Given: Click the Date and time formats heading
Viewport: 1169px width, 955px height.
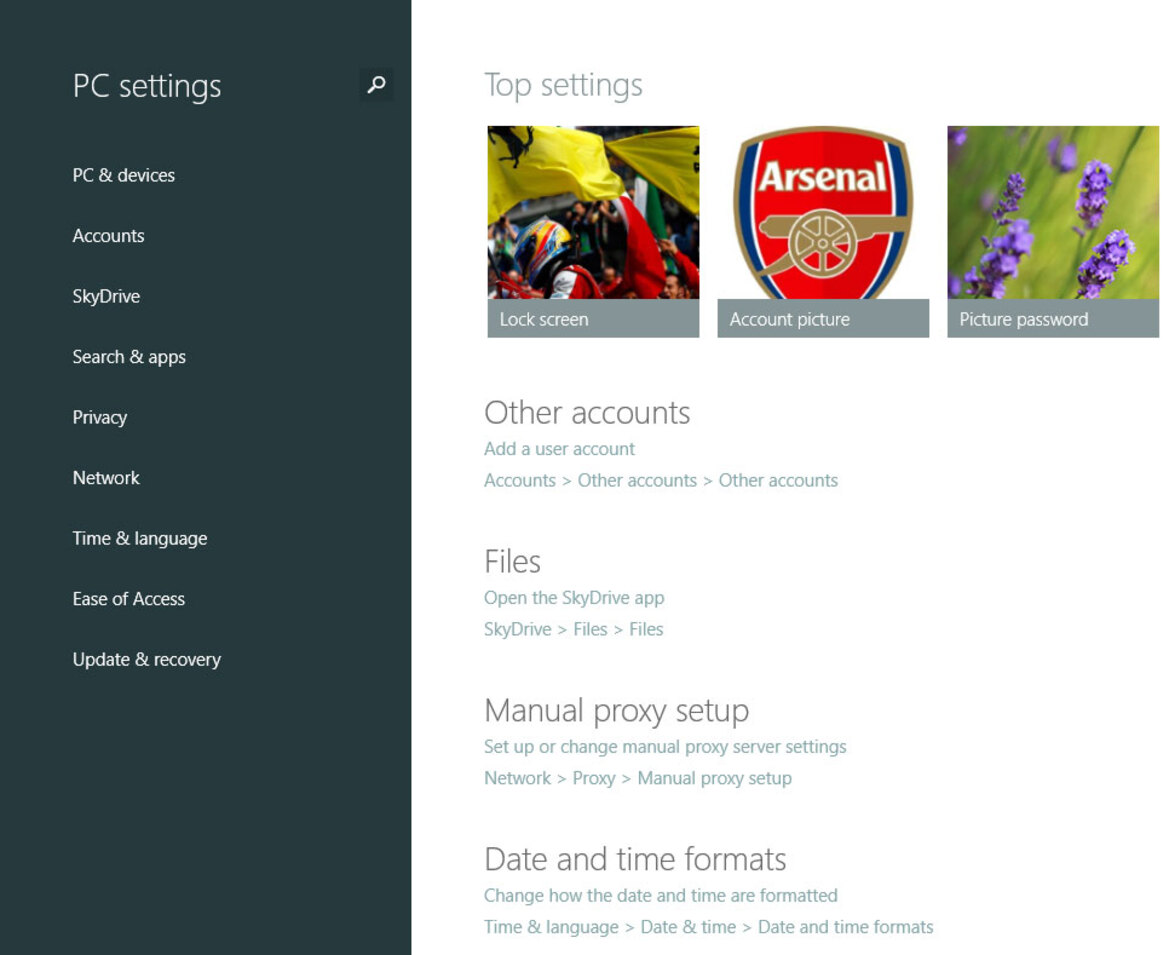Looking at the screenshot, I should coord(635,860).
